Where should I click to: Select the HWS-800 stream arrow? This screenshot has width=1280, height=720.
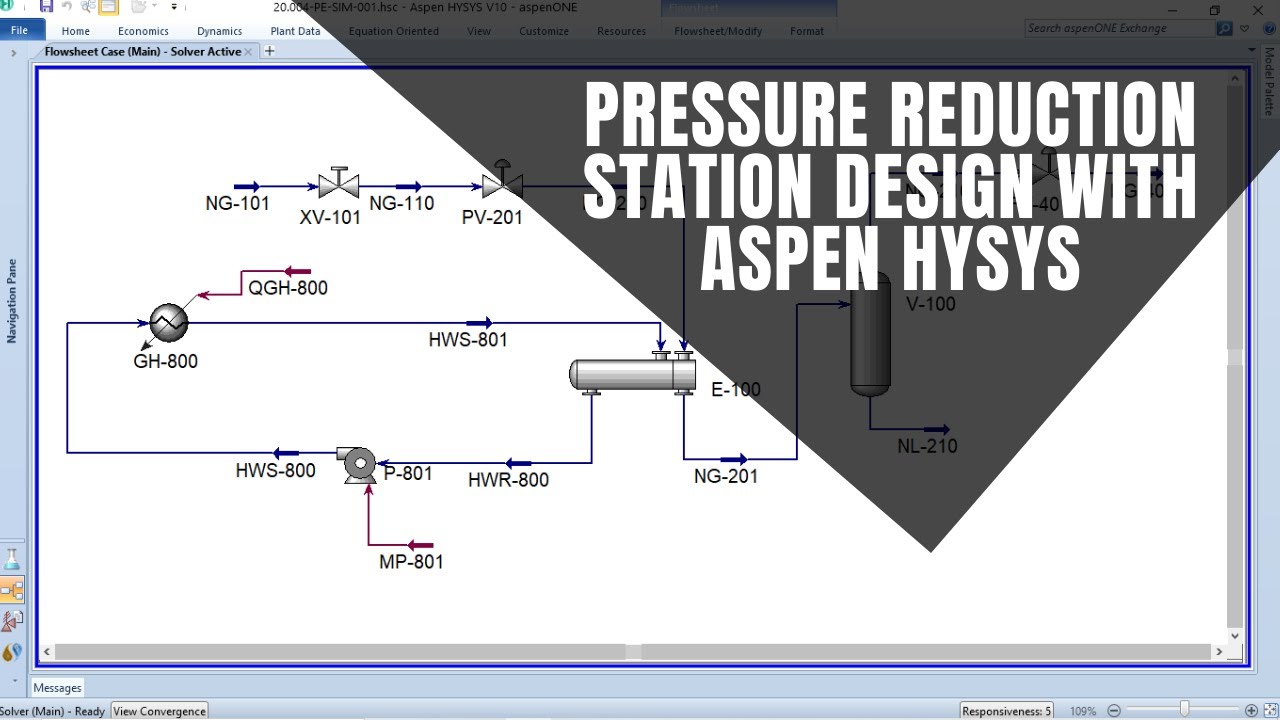(x=286, y=453)
